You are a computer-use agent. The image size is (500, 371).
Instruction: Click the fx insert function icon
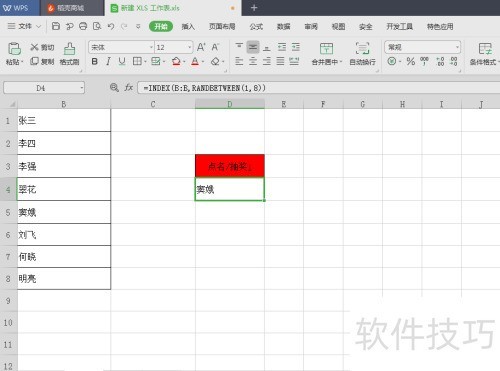coord(129,88)
